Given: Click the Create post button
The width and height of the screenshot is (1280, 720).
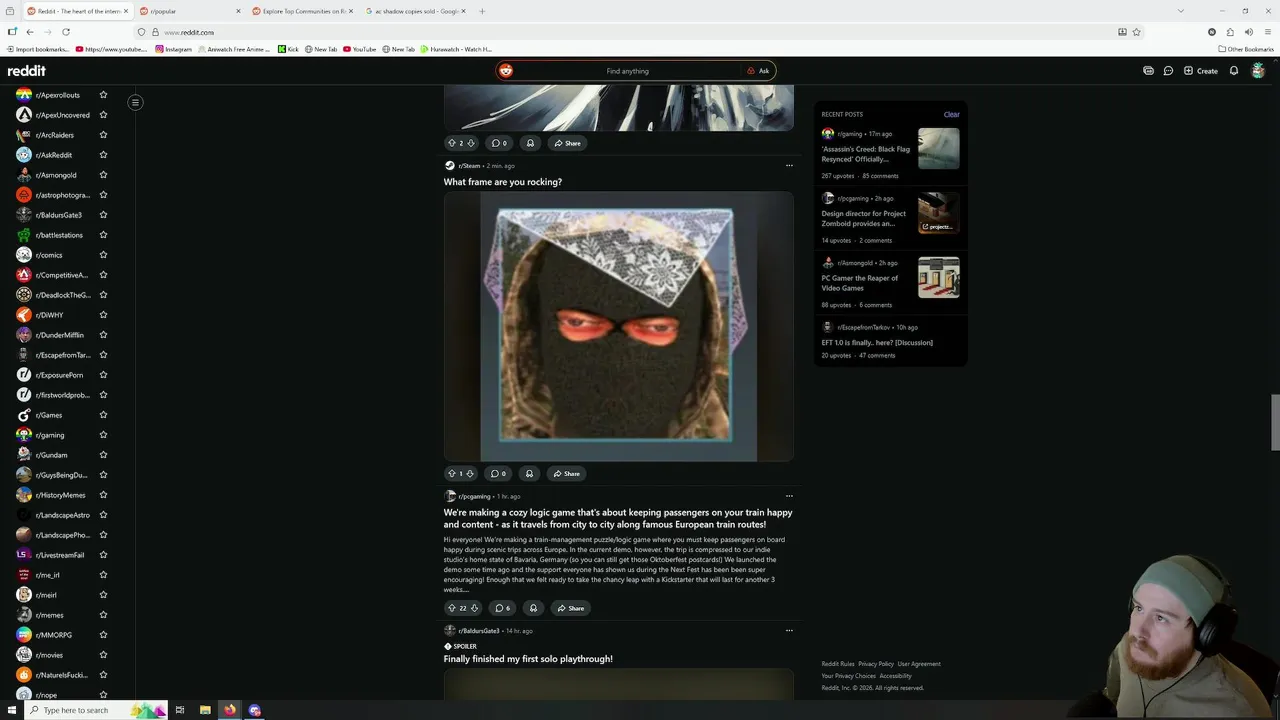Looking at the screenshot, I should (1200, 71).
